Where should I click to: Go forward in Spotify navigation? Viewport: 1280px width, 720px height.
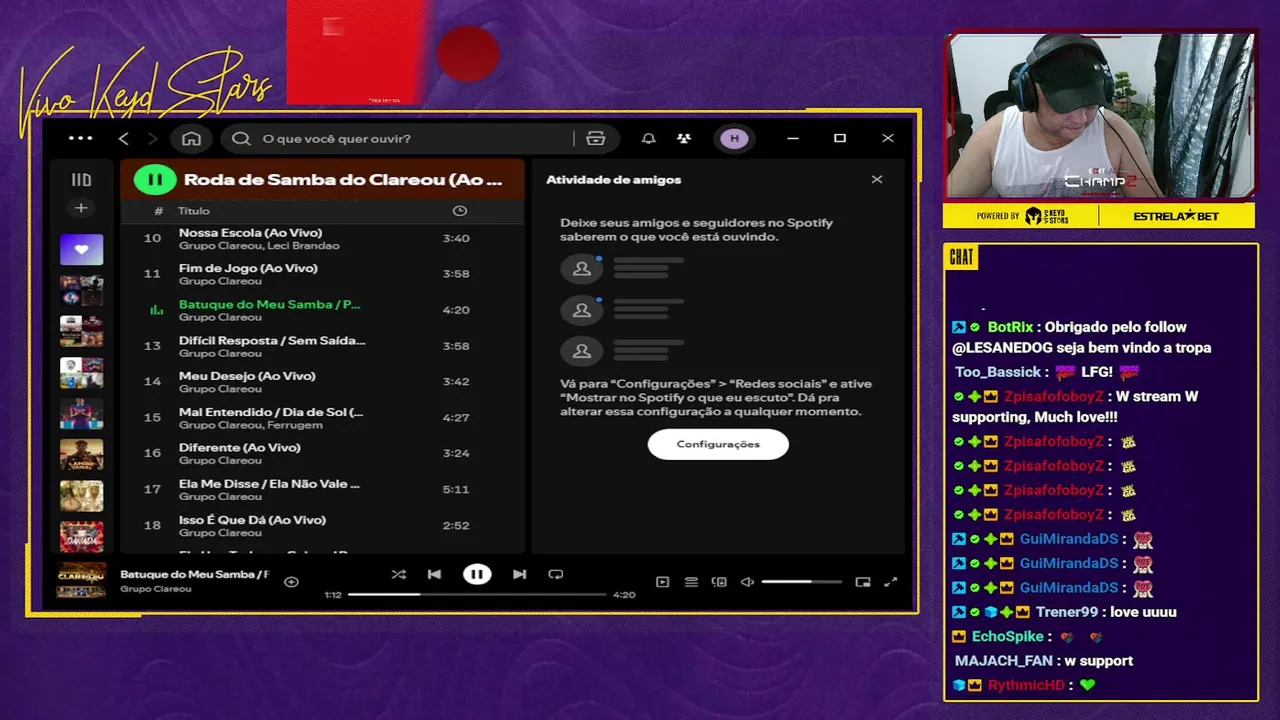(152, 138)
